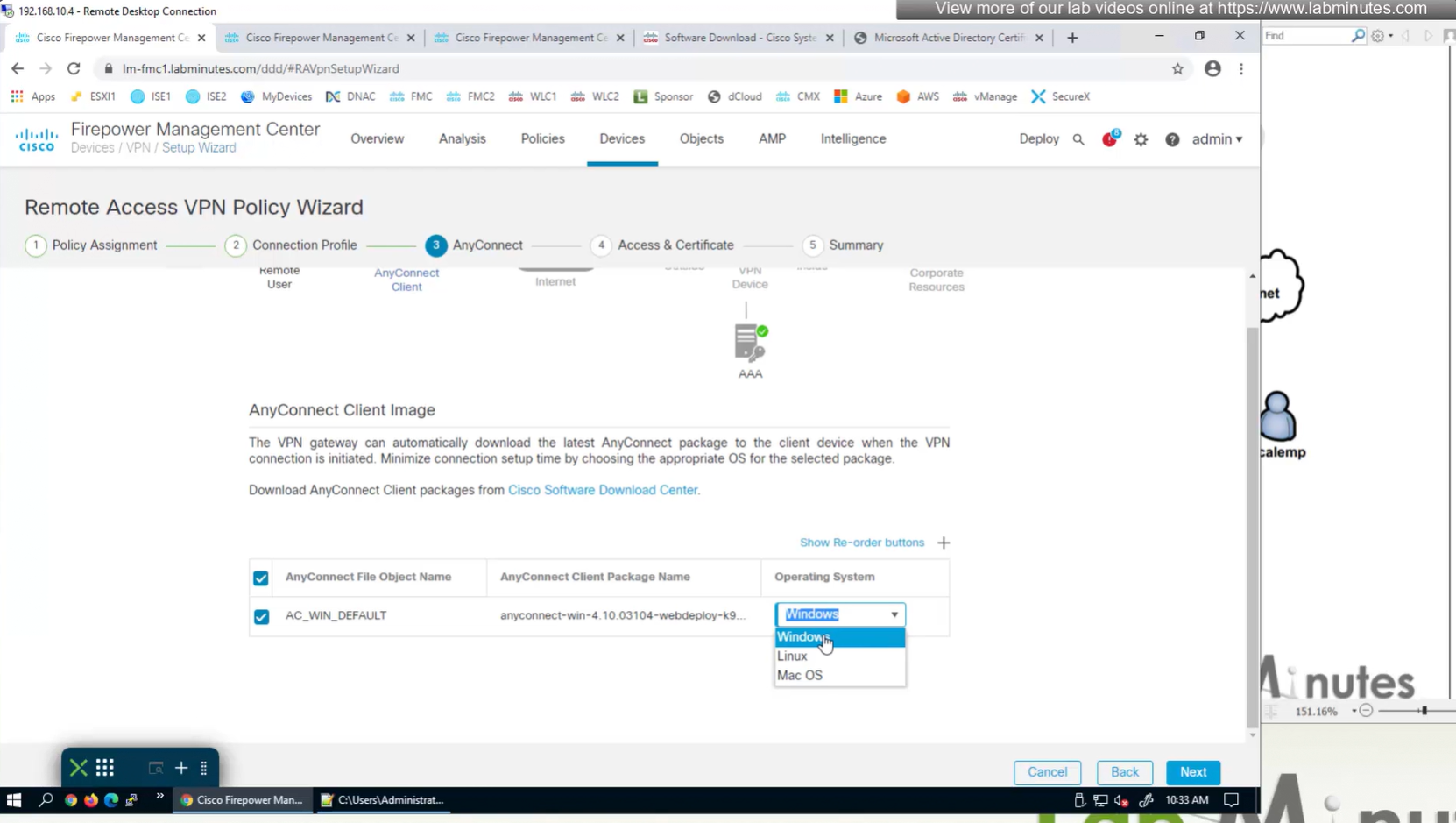Click the plus icon to add AnyConnect image
1456x823 pixels.
point(944,543)
